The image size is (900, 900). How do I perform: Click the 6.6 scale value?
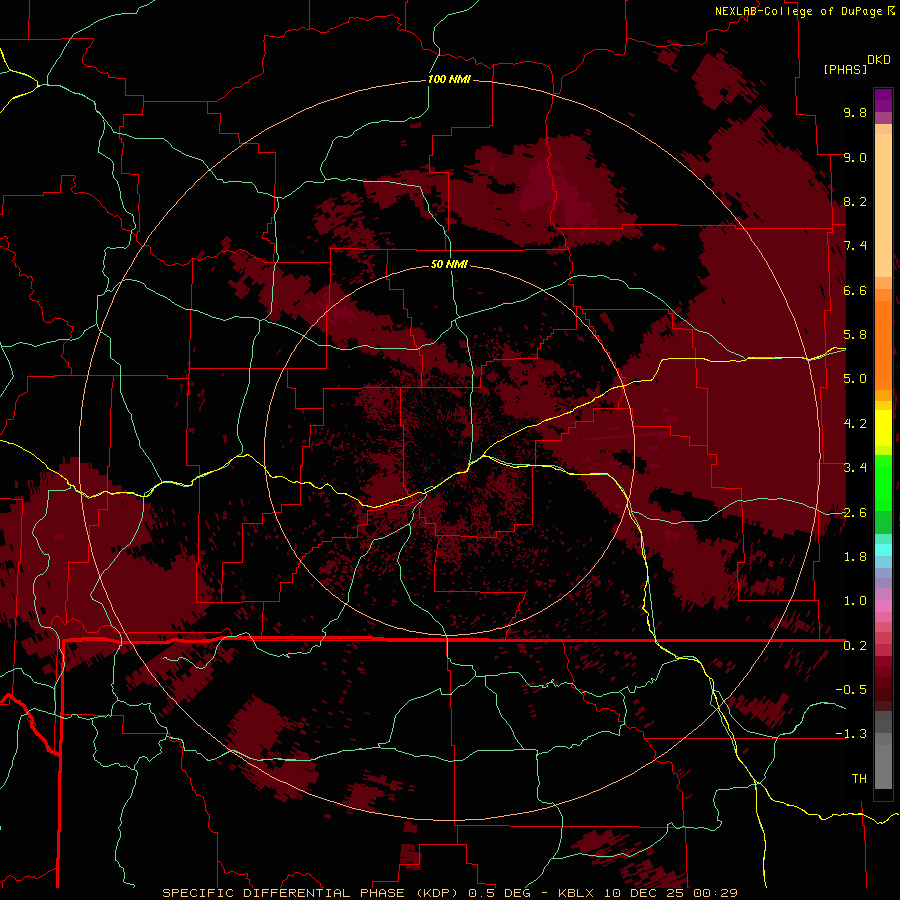point(855,290)
